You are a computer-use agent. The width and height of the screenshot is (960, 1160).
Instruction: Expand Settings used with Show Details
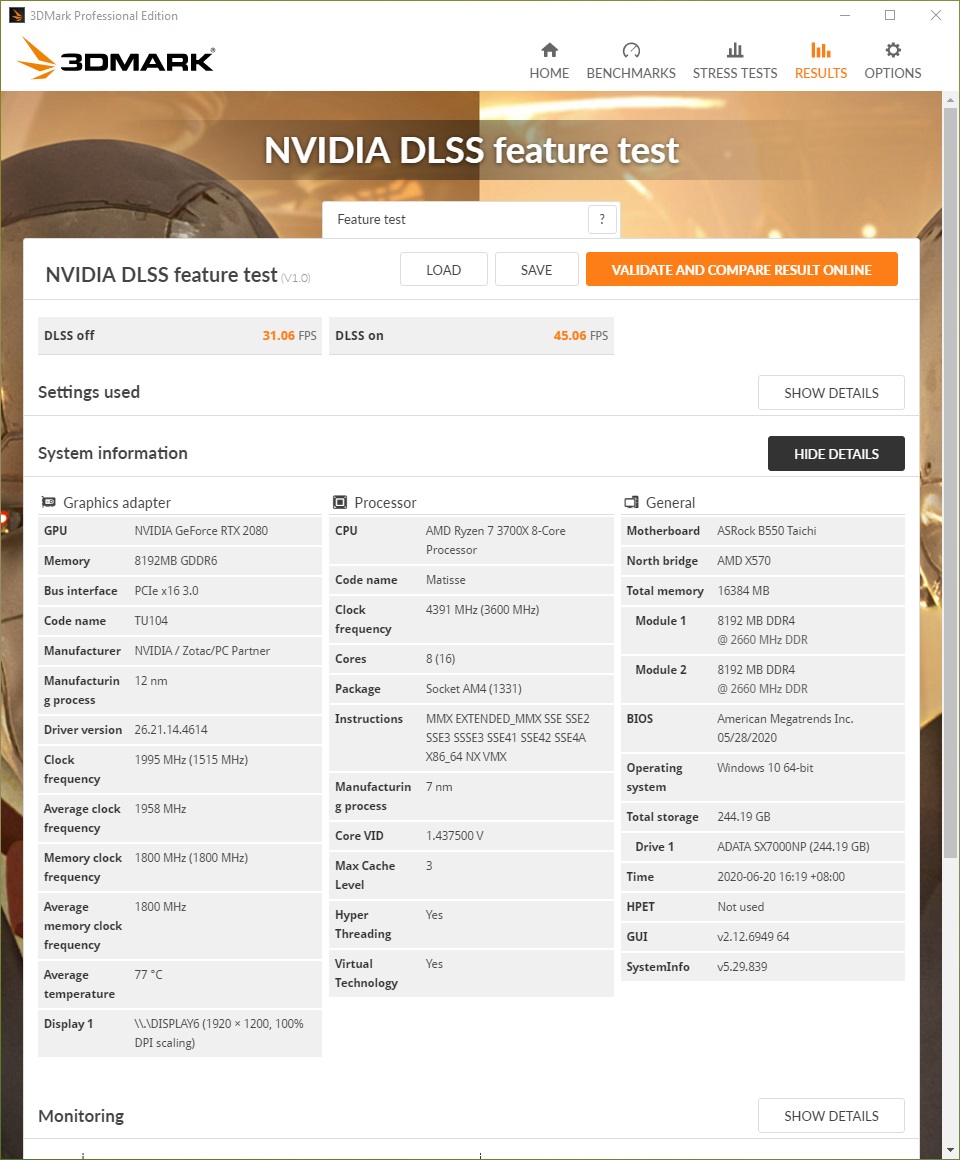tap(831, 393)
